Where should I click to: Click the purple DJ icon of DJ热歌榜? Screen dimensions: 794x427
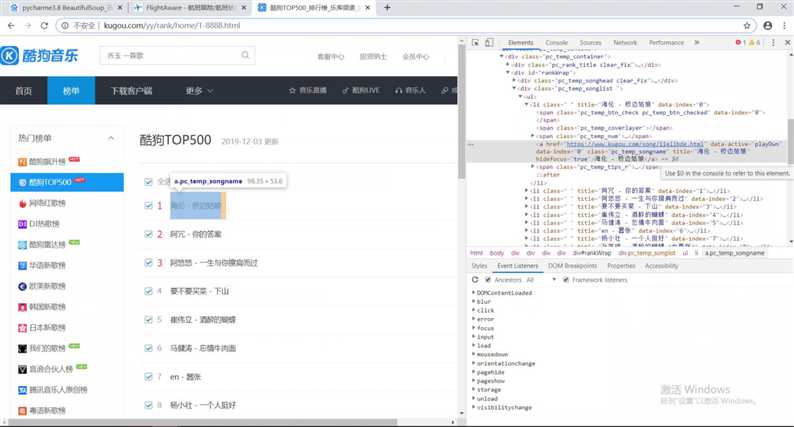[x=22, y=224]
